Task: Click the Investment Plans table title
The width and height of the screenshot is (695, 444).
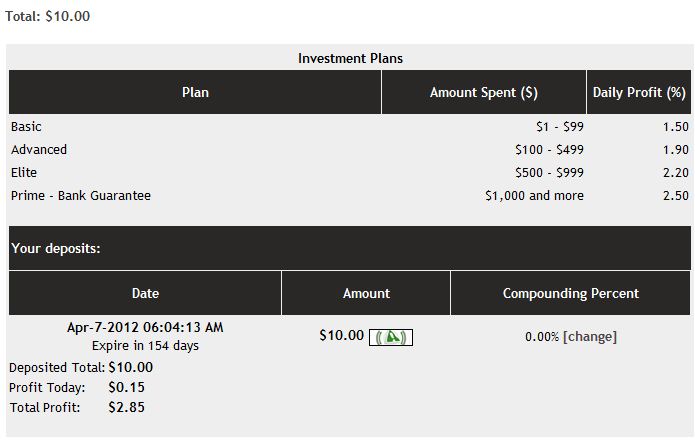Action: pyautogui.click(x=350, y=59)
